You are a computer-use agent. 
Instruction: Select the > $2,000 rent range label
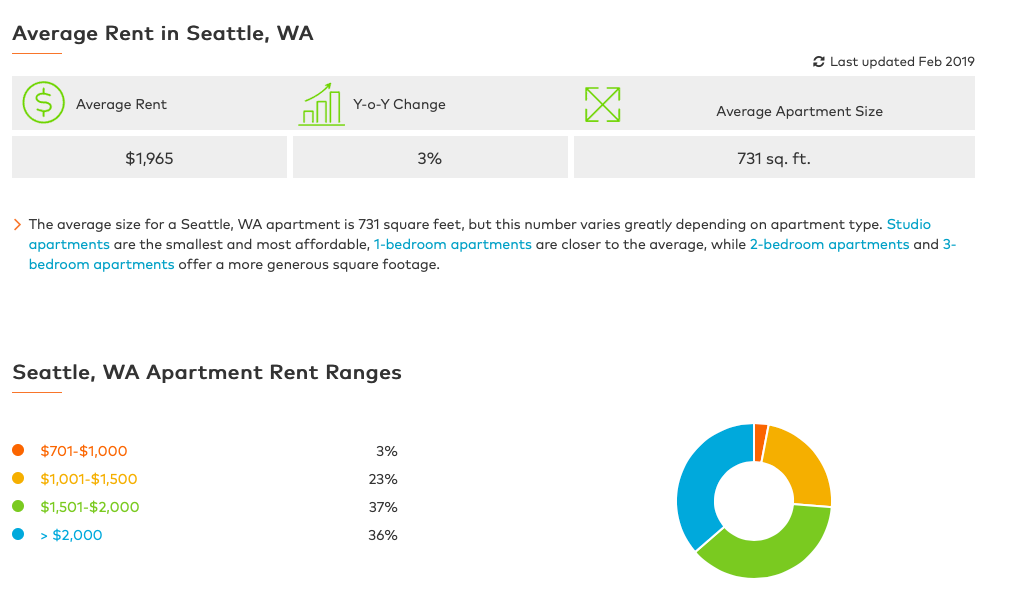71,535
